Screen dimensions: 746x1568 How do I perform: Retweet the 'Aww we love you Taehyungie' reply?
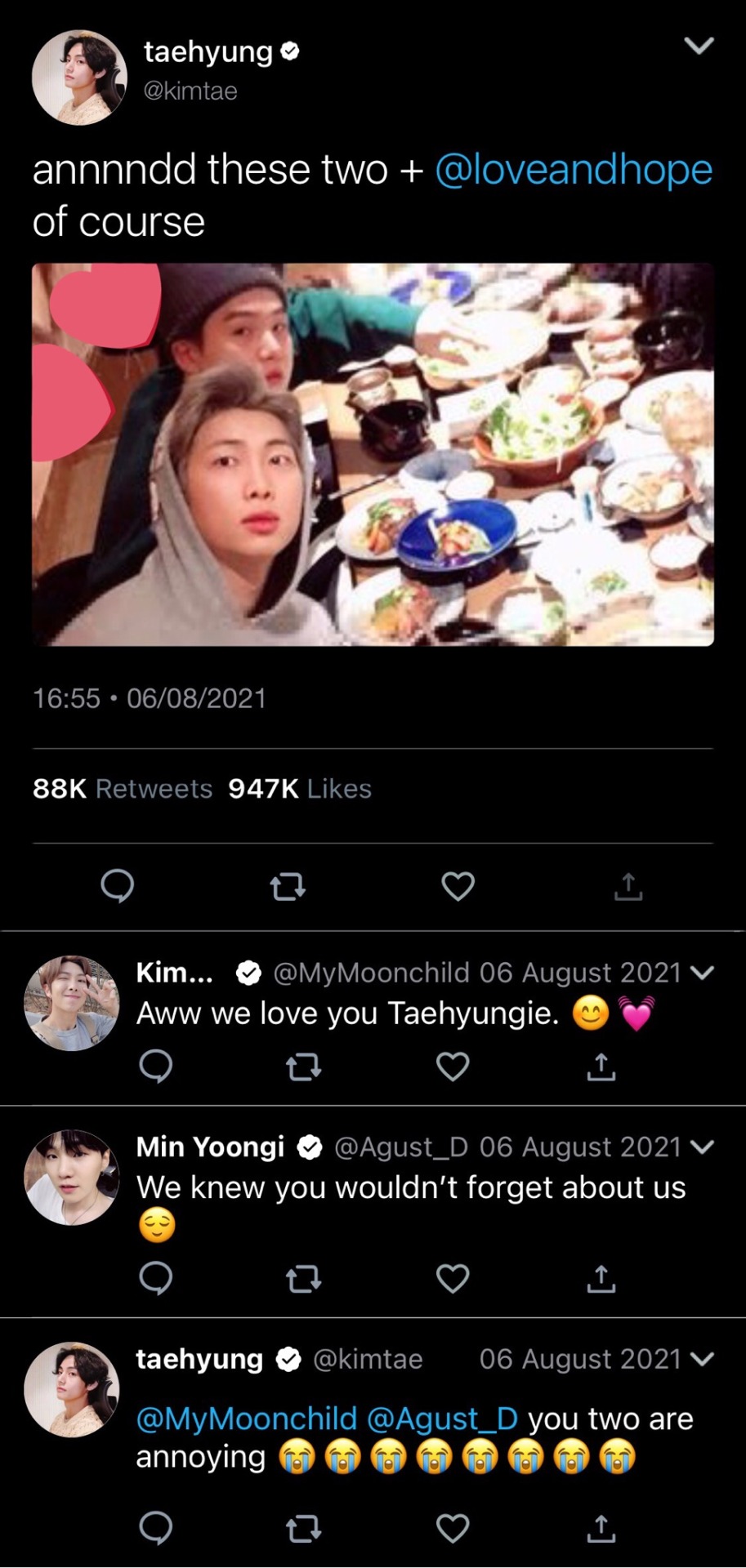tap(304, 1067)
